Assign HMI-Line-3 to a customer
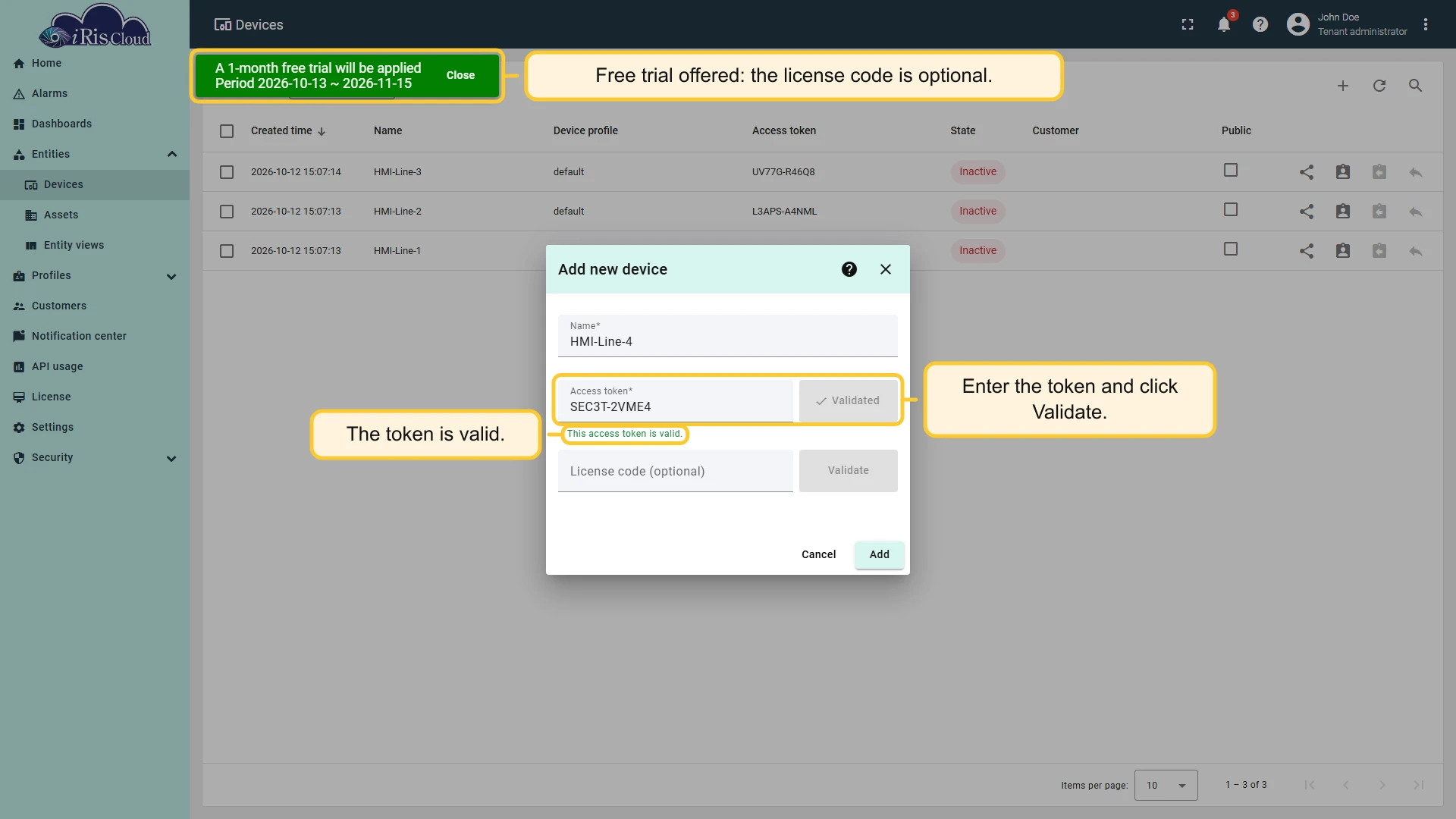Image resolution: width=1456 pixels, height=819 pixels. pos(1343,172)
